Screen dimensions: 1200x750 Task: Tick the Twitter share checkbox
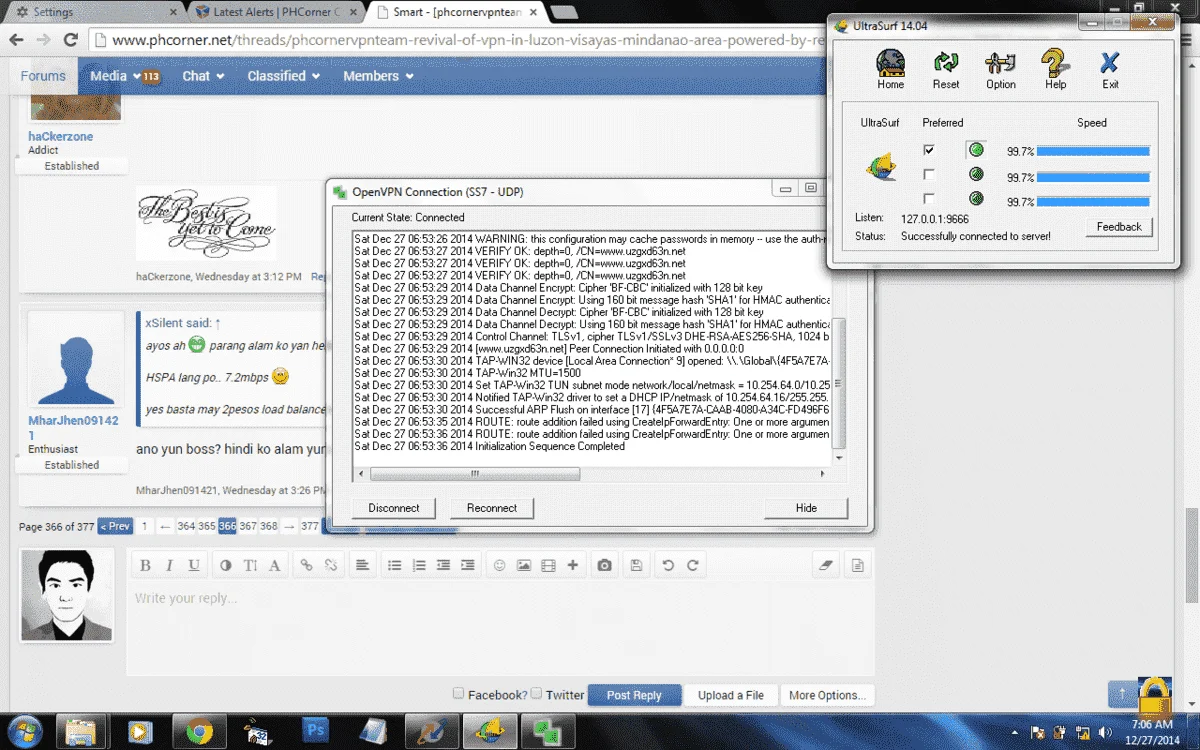536,693
